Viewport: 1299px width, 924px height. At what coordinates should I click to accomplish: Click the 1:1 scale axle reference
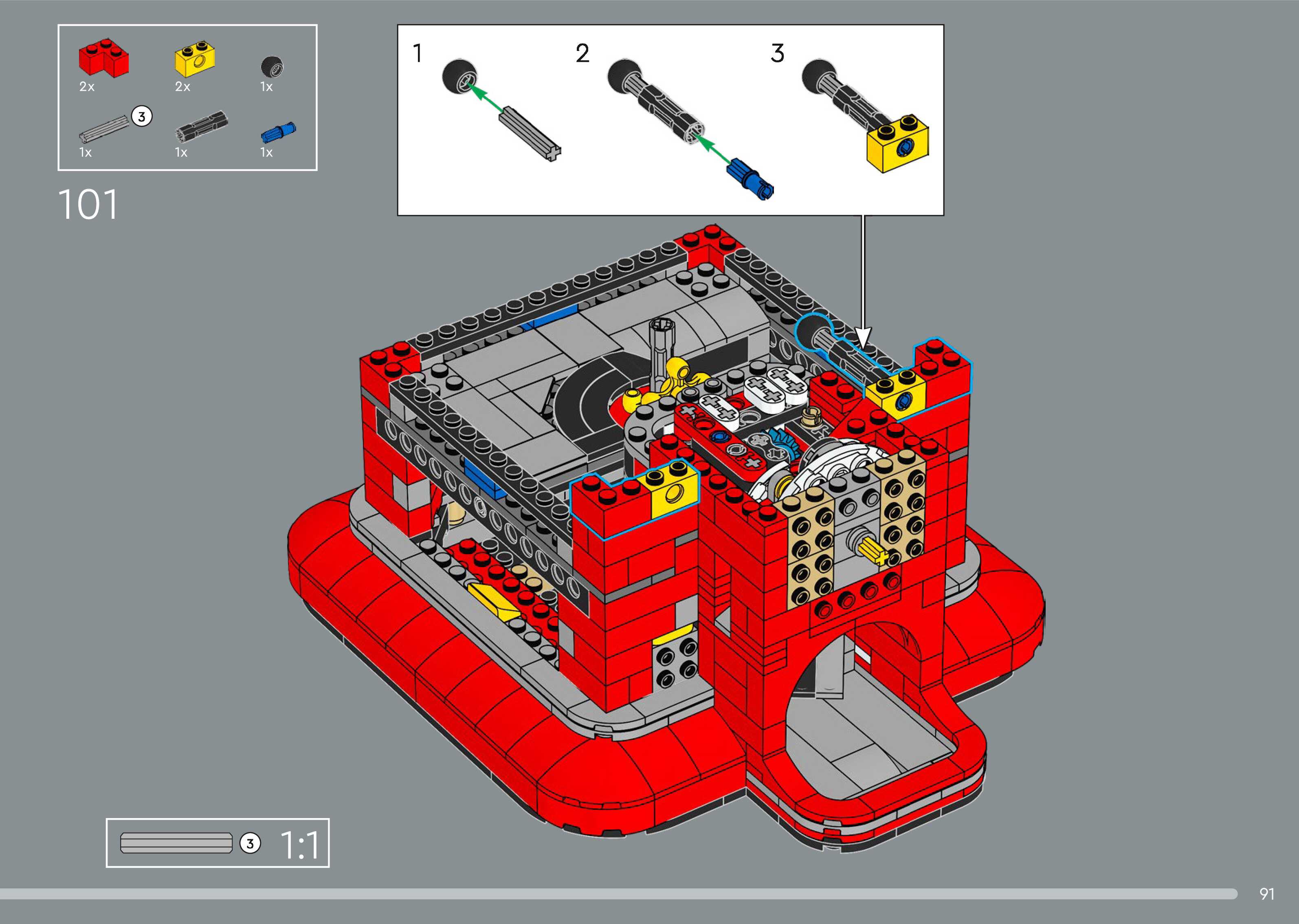176,843
